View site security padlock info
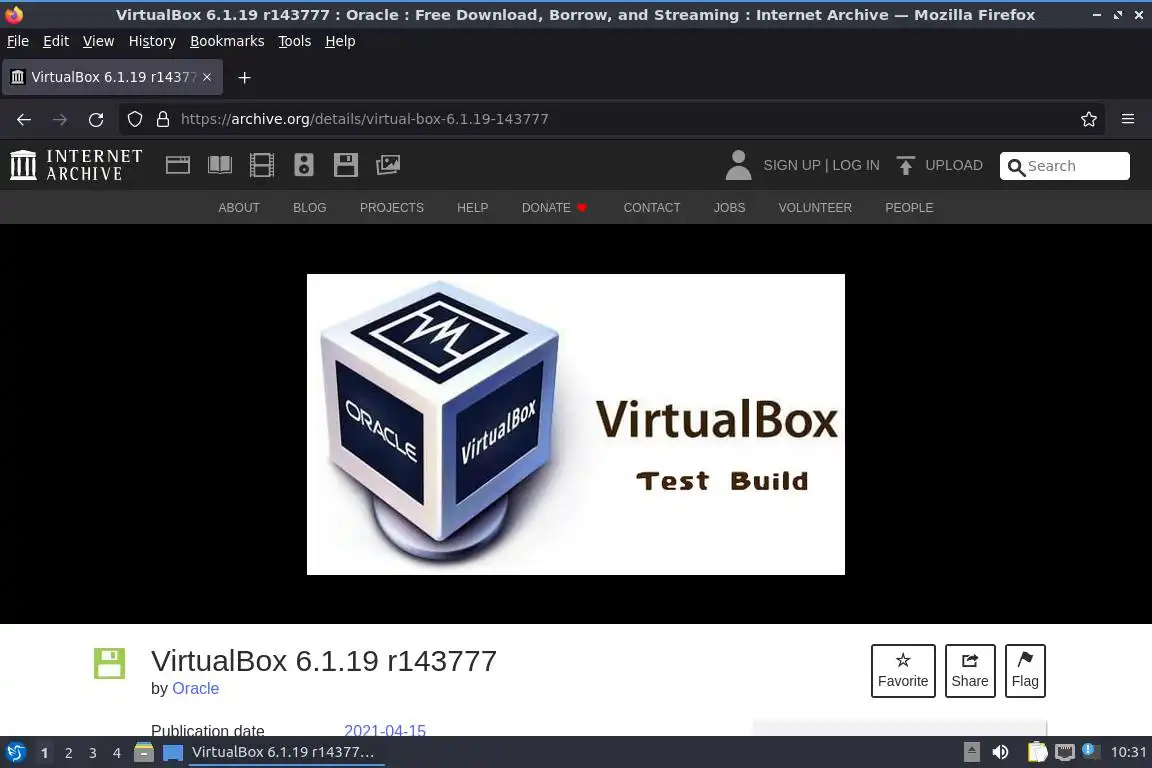Image resolution: width=1152 pixels, height=768 pixels. [163, 119]
